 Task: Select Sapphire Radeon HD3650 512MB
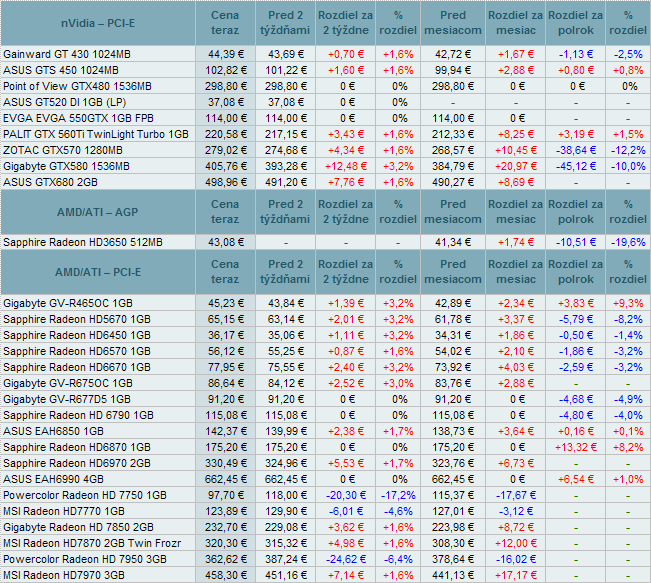coord(83,242)
